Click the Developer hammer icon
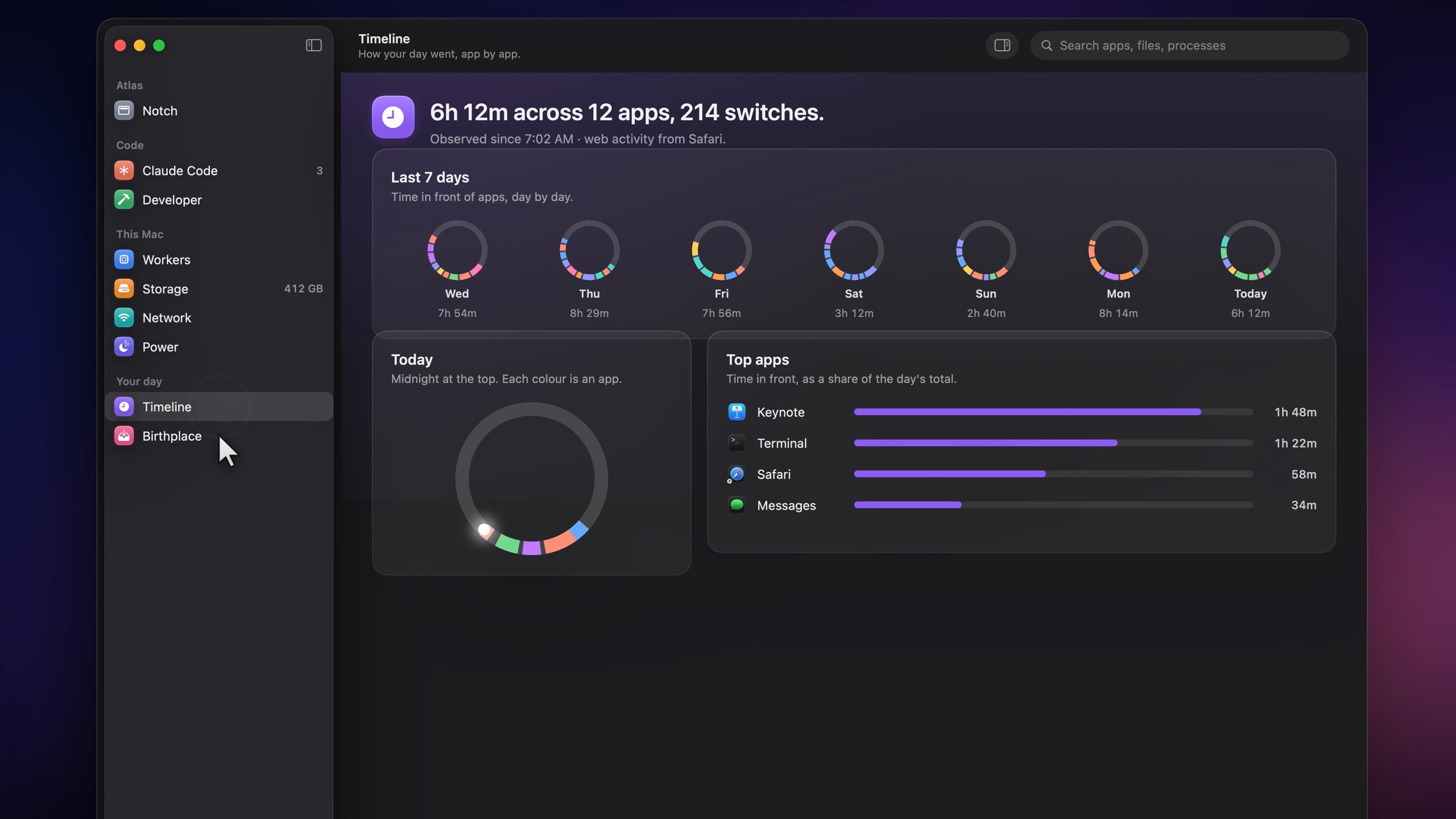This screenshot has height=819, width=1456. coord(124,200)
